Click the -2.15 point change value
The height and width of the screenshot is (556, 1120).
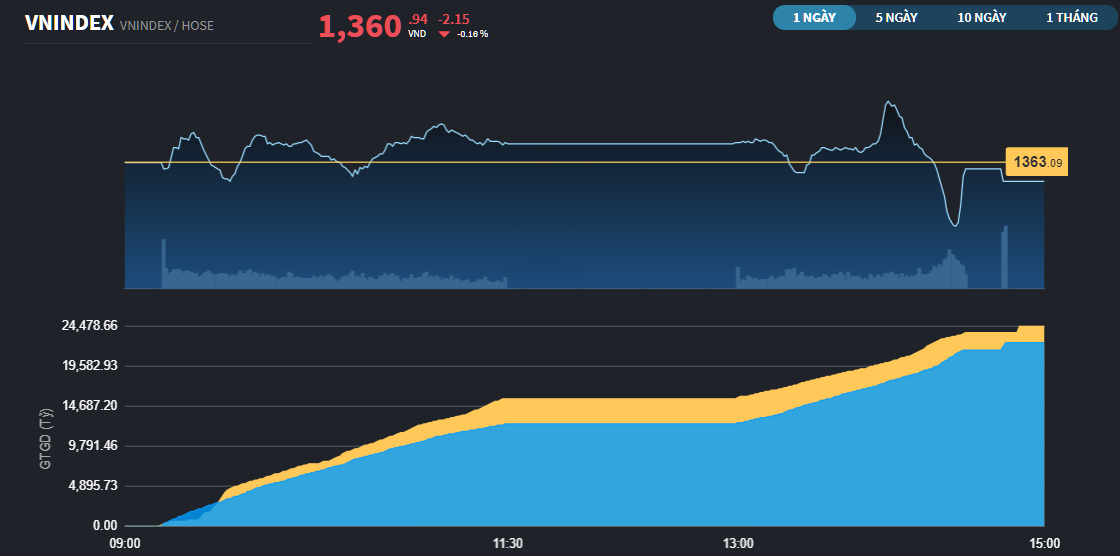click(x=453, y=19)
